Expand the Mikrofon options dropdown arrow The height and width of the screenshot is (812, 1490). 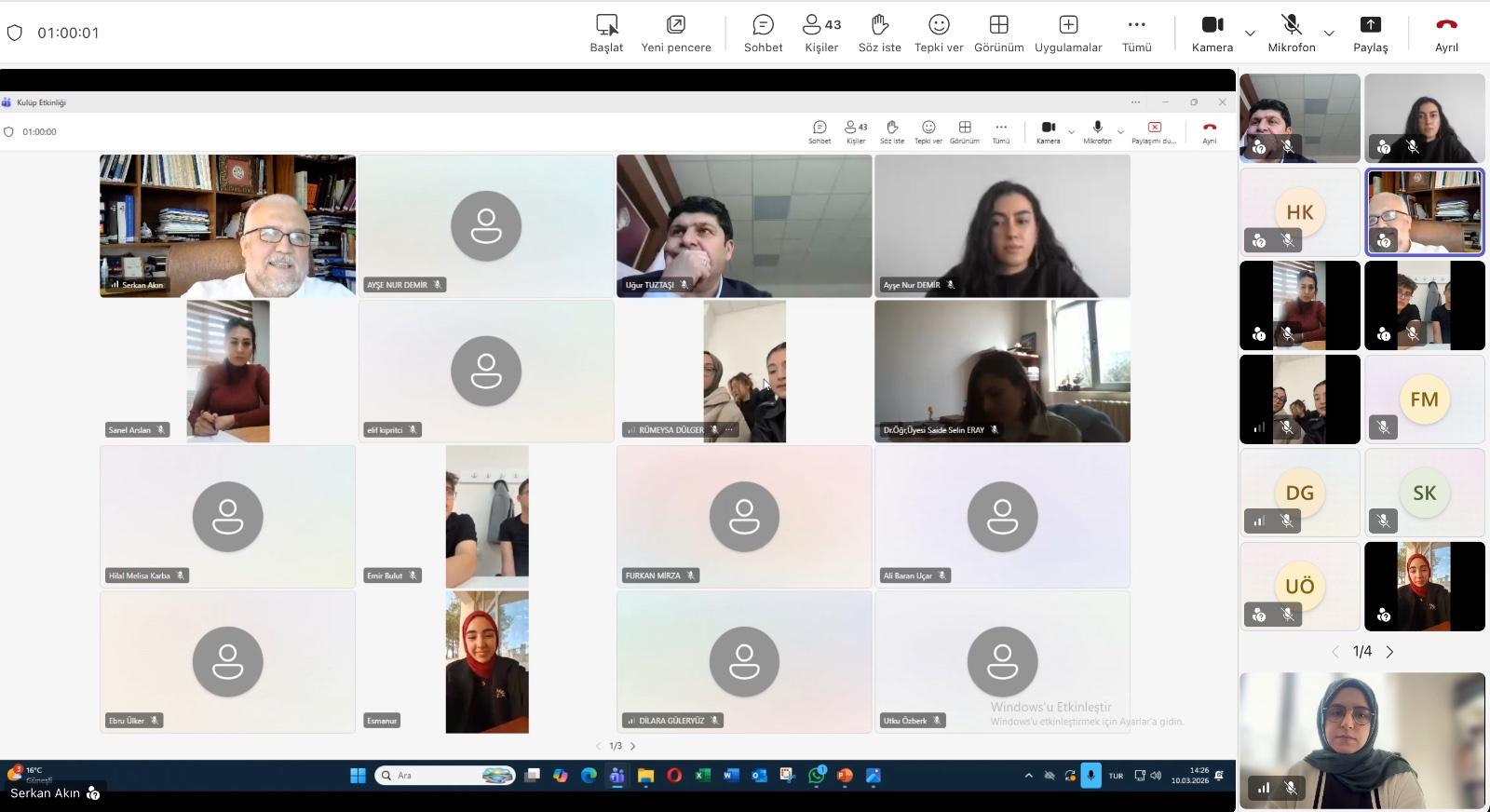pyautogui.click(x=1329, y=34)
